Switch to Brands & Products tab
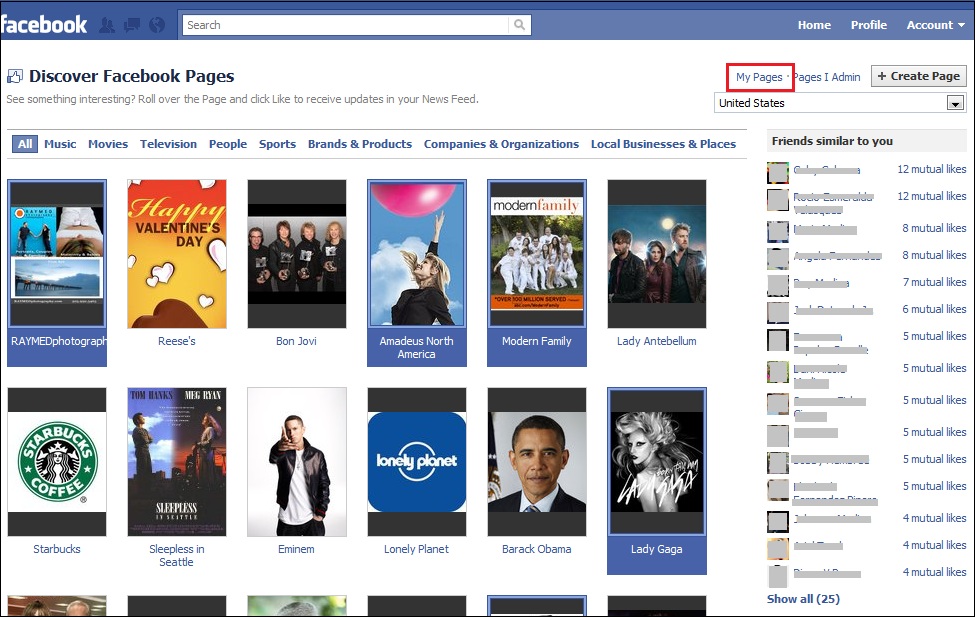The height and width of the screenshot is (617, 975). (x=360, y=144)
